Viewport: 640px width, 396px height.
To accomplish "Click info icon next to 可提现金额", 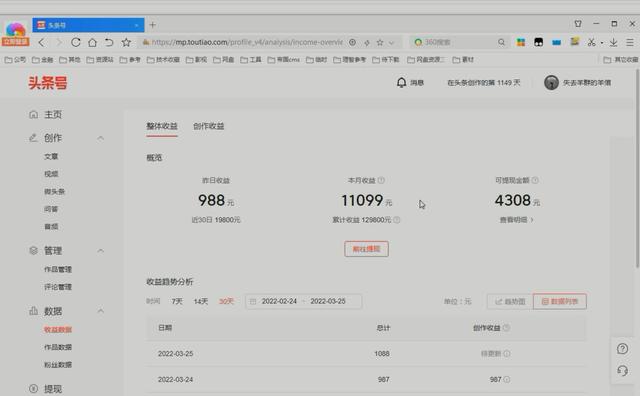I will tap(535, 180).
